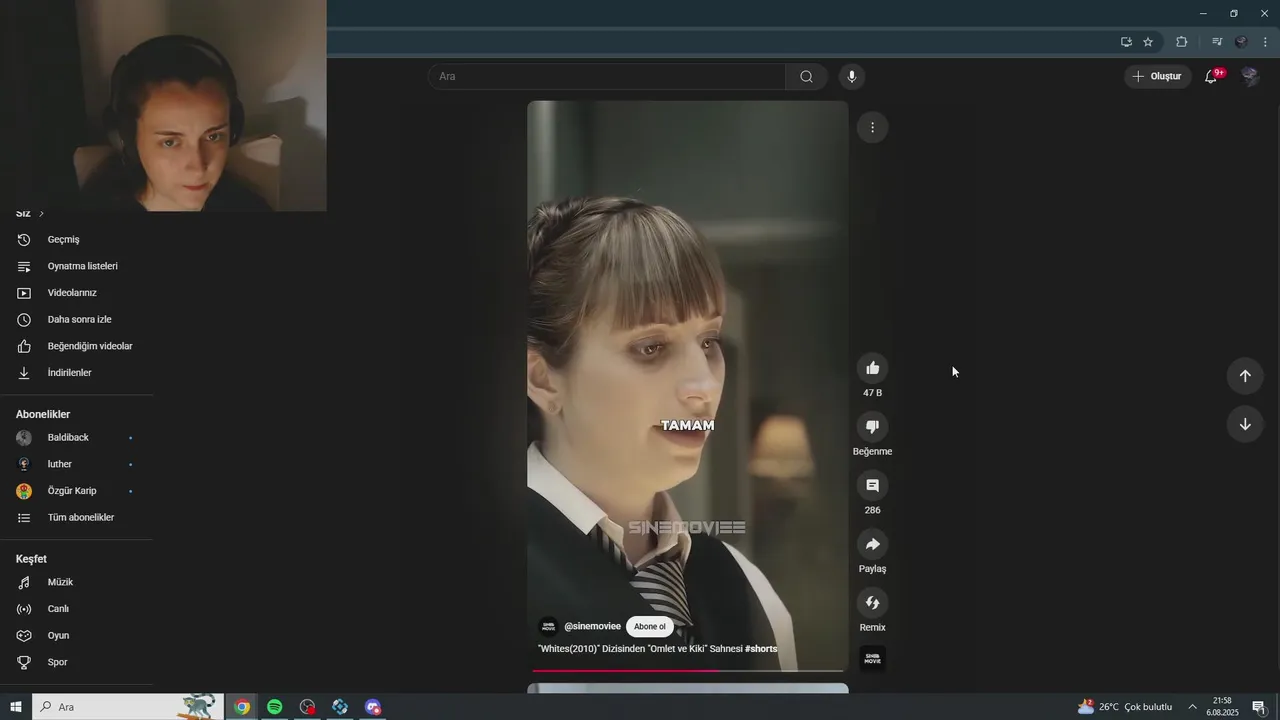Dislike the Short (Beğenme)
This screenshot has height=720, width=1280.
tap(872, 427)
